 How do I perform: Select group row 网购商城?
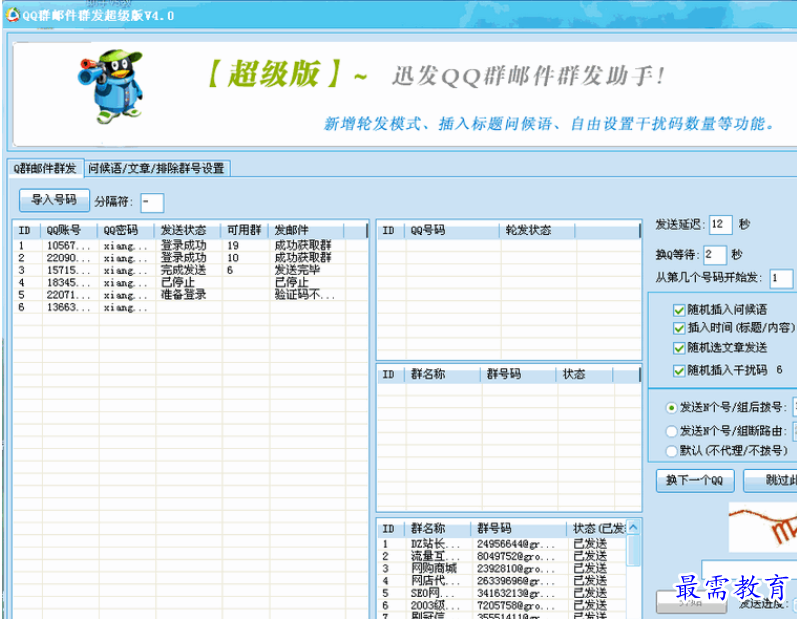(502, 568)
